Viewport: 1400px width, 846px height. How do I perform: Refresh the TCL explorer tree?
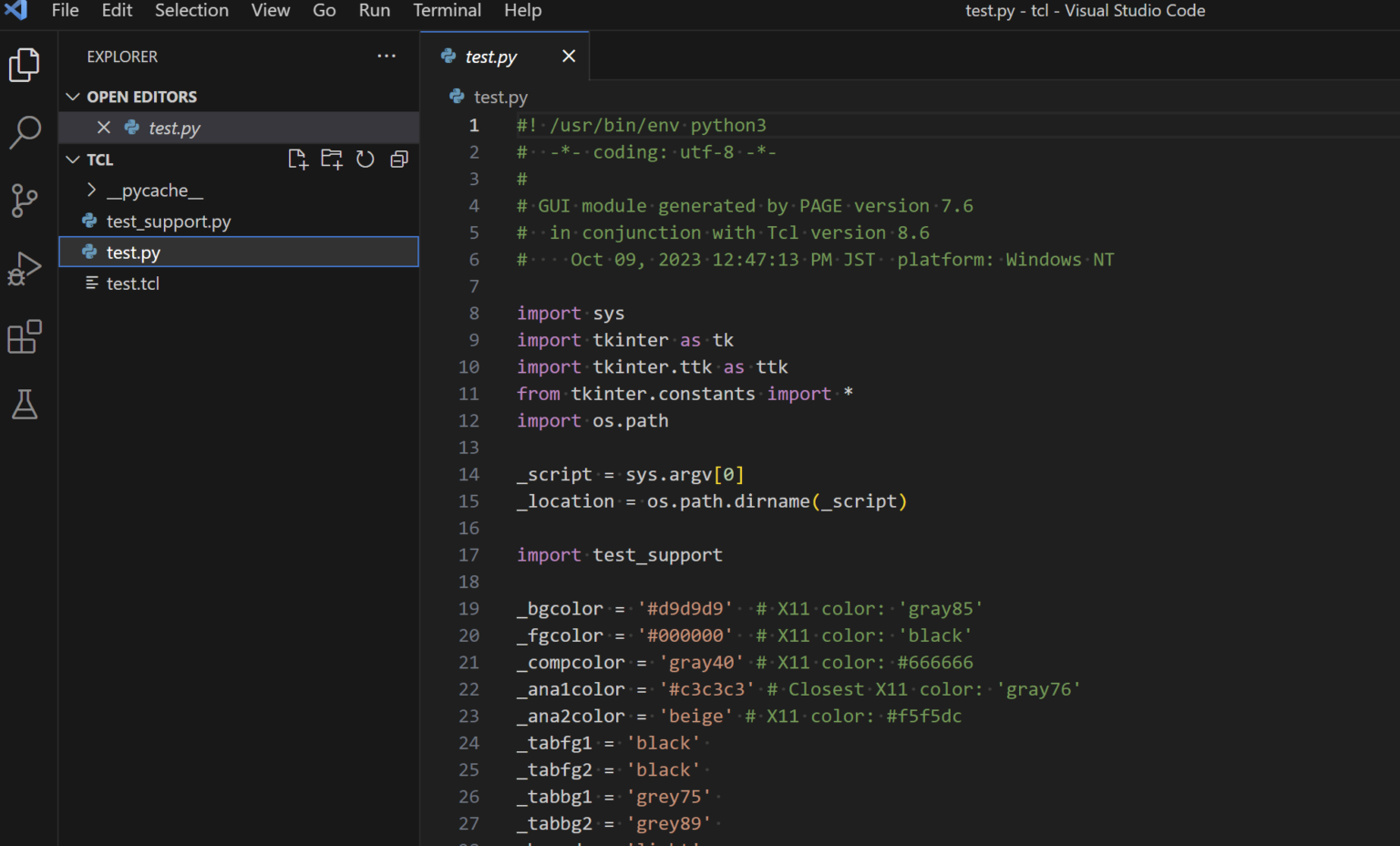click(365, 159)
